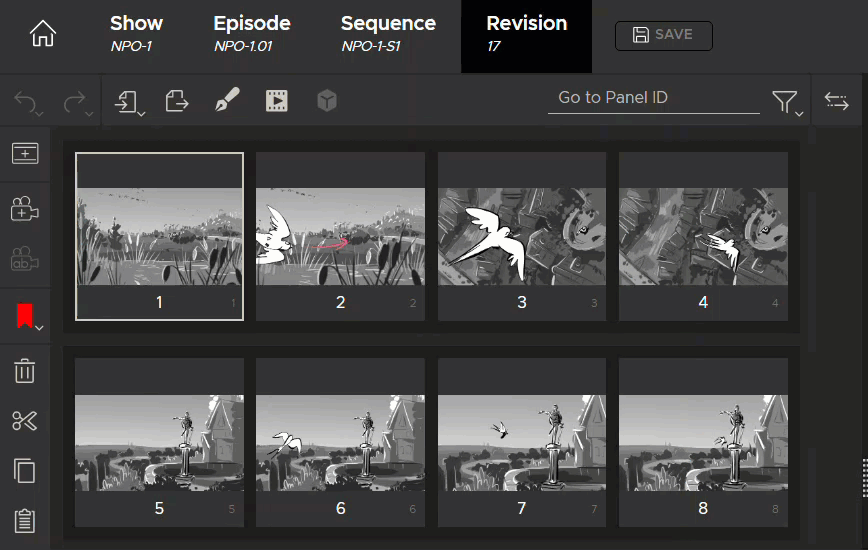The width and height of the screenshot is (868, 550).
Task: Click the scissors Cut icon
Action: pyautogui.click(x=25, y=420)
